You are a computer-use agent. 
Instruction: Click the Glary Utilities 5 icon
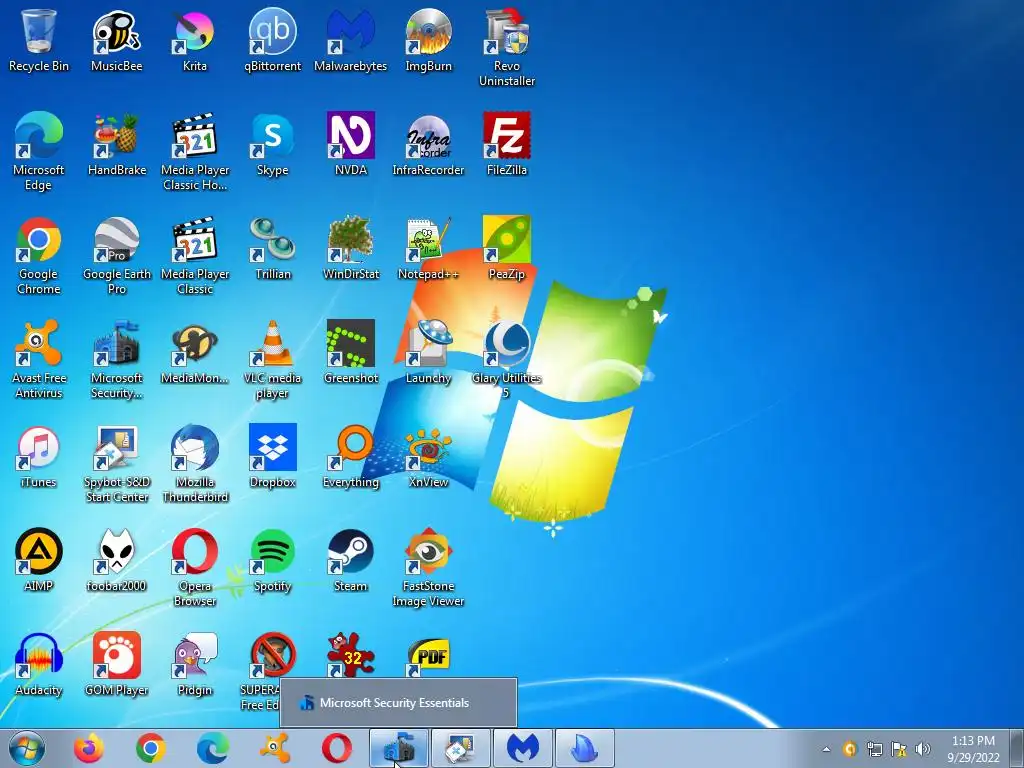pyautogui.click(x=507, y=360)
